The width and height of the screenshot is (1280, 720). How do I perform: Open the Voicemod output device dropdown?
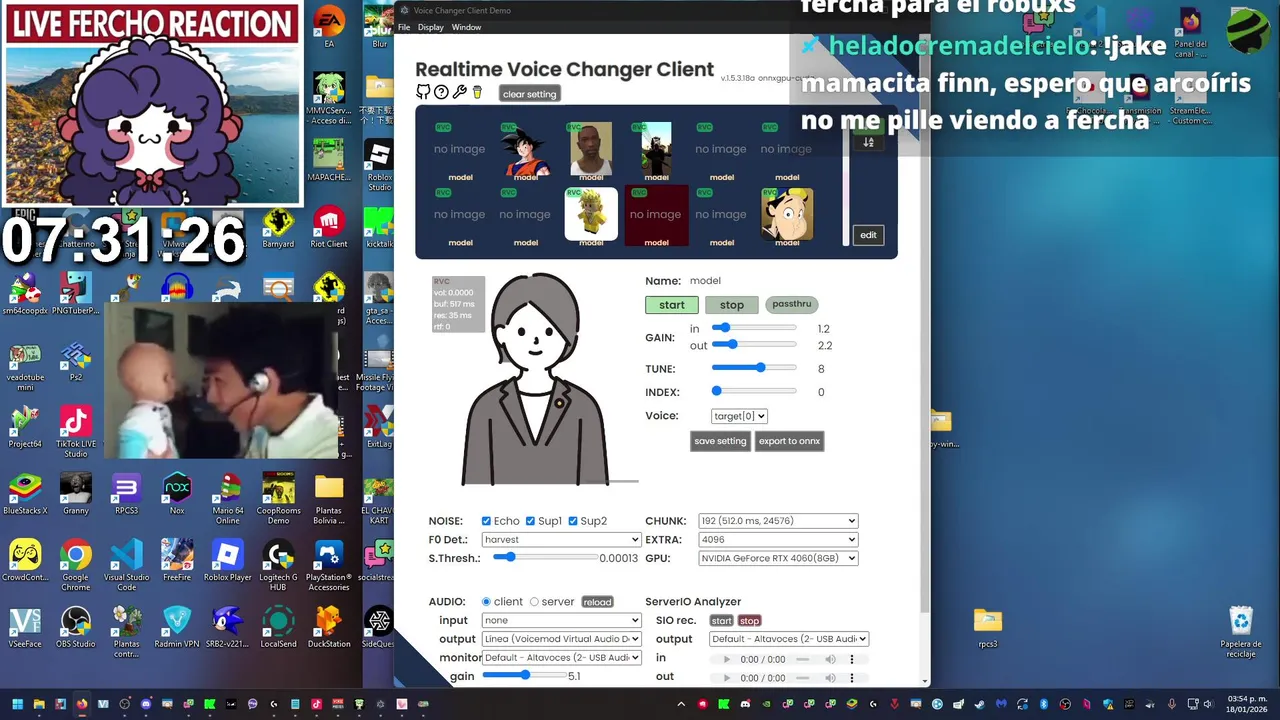click(x=561, y=639)
